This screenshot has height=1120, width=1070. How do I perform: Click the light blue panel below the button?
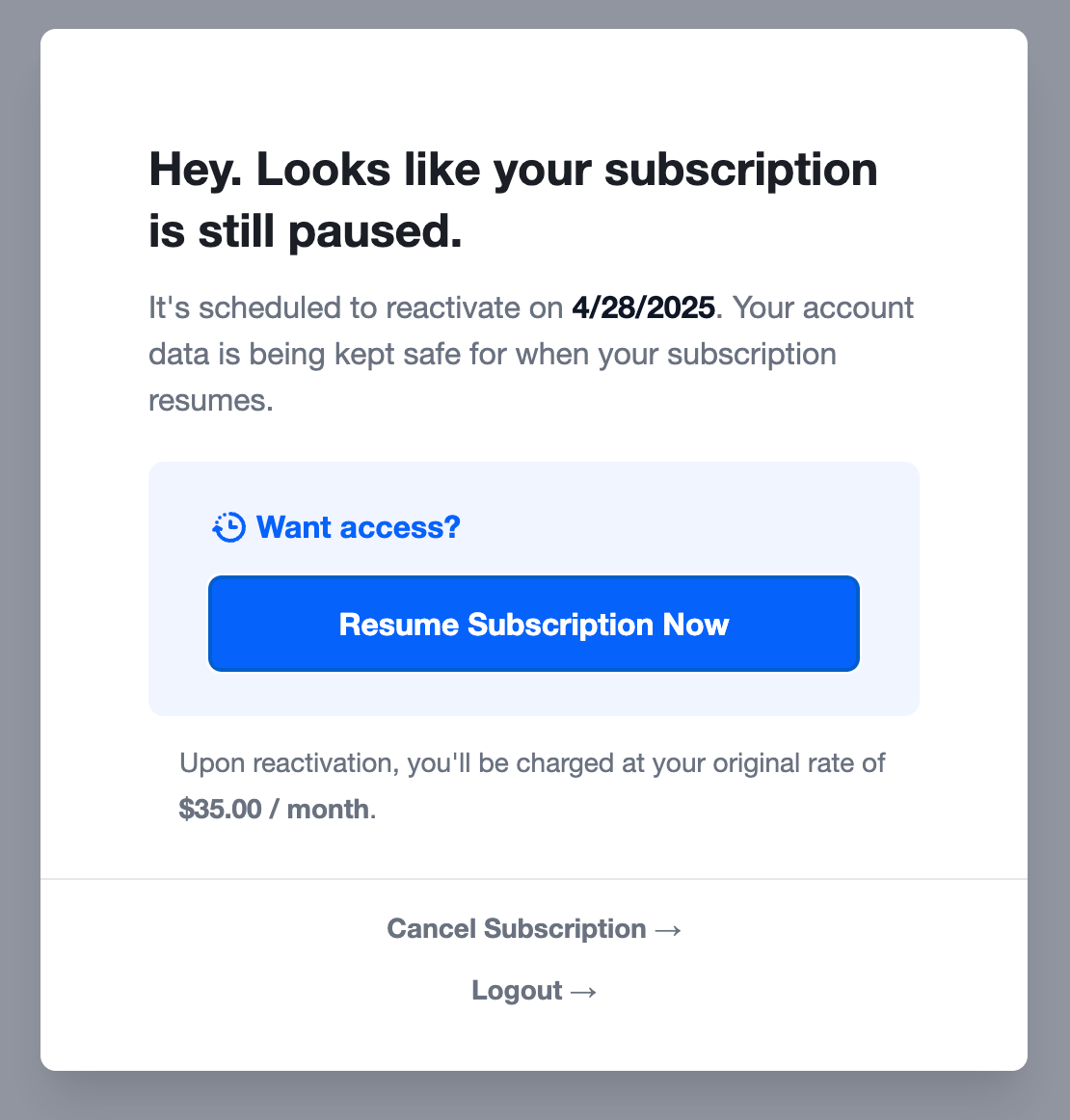click(x=534, y=694)
